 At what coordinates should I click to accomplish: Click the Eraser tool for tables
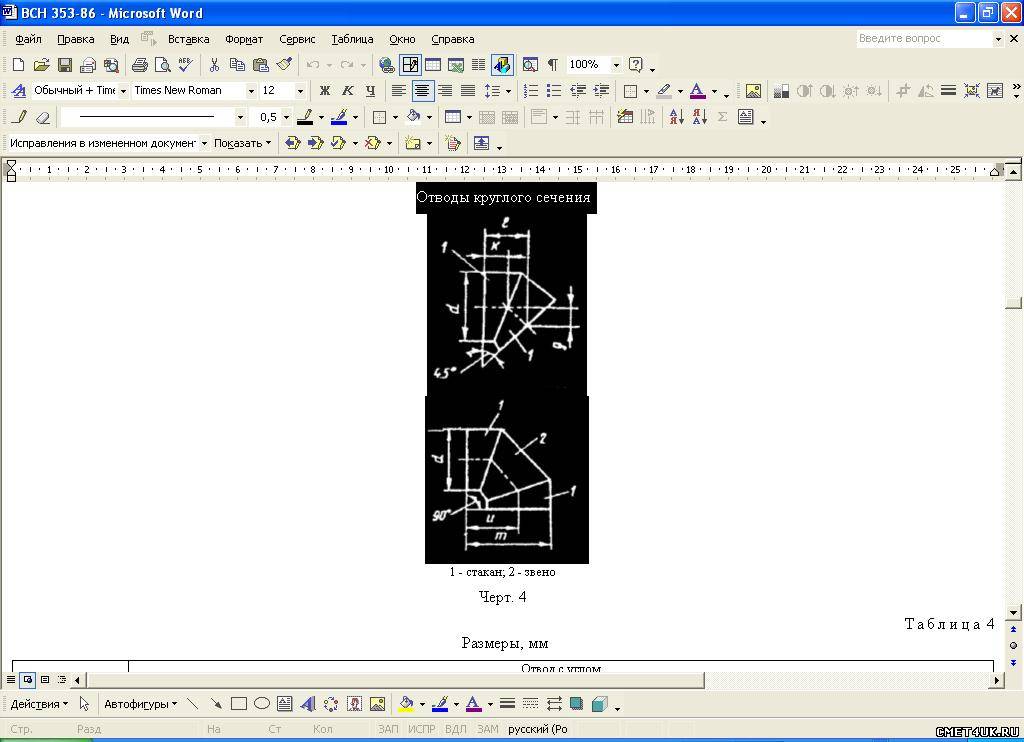(42, 117)
